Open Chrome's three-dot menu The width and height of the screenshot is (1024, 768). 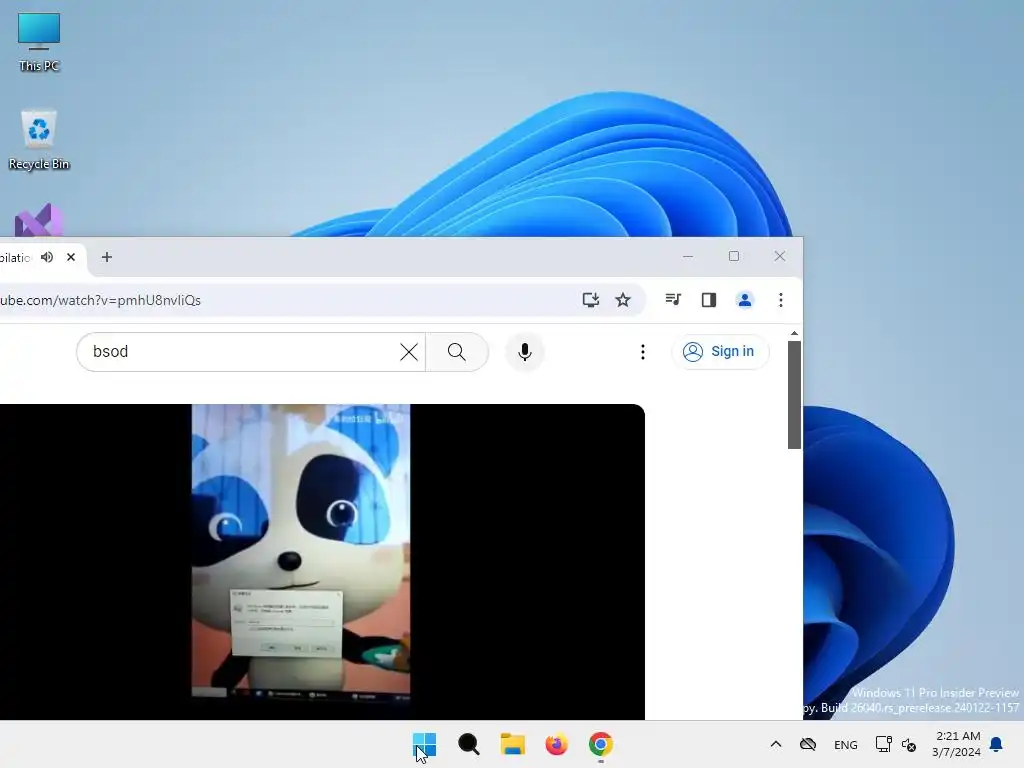point(780,300)
